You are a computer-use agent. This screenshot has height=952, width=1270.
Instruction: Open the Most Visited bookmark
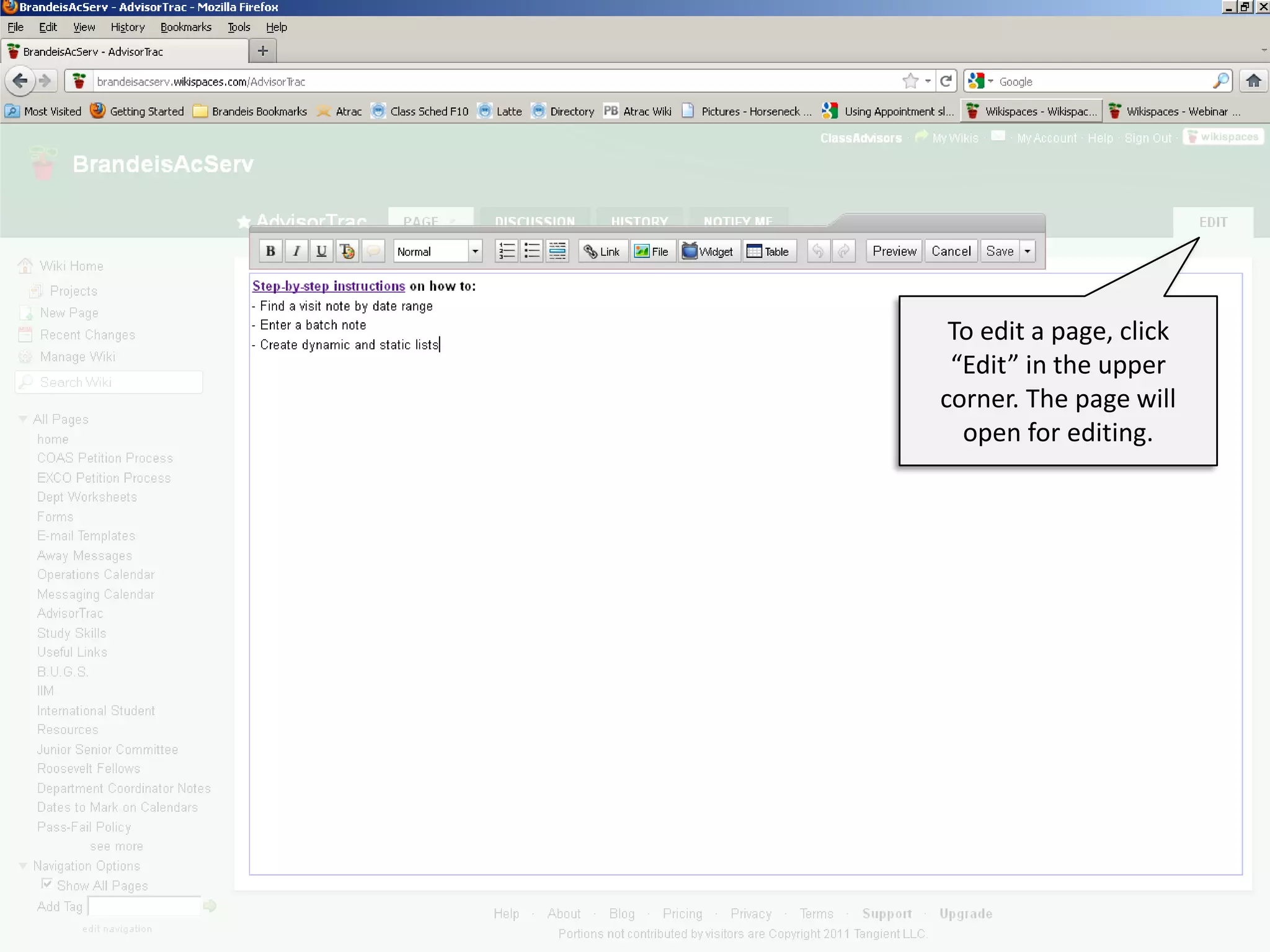coord(43,112)
